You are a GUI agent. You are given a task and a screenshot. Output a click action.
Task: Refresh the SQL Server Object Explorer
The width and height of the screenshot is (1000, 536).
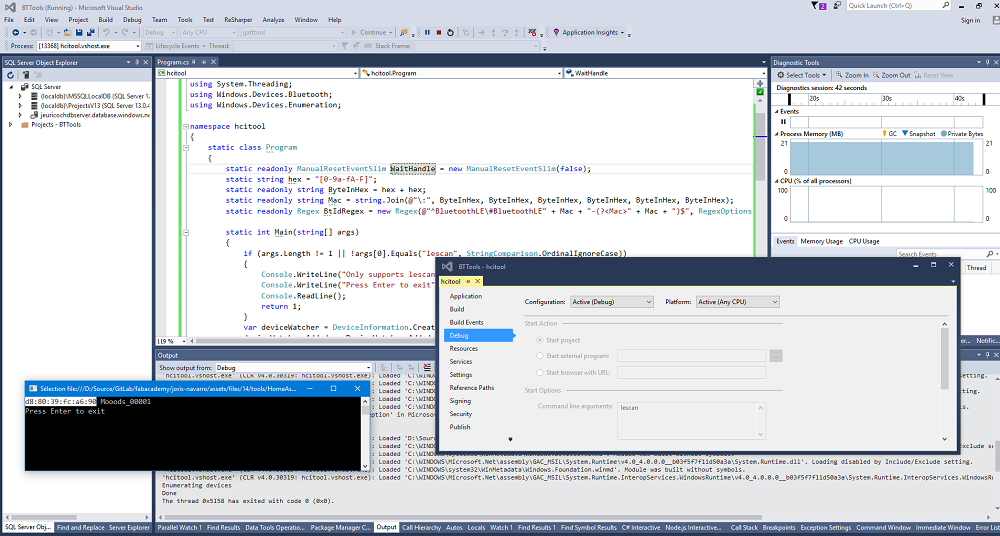[x=10, y=74]
